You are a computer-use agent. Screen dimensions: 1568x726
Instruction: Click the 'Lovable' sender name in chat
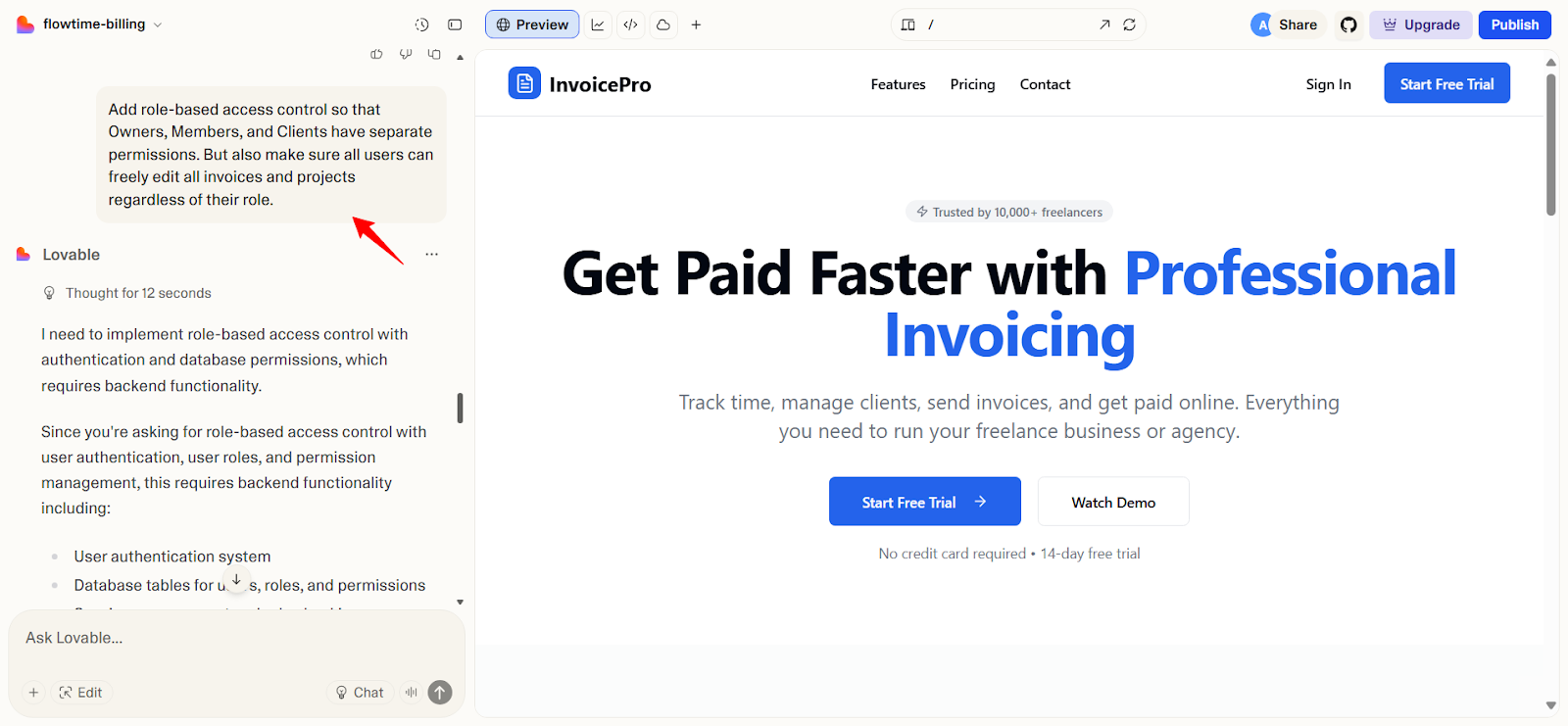(x=72, y=255)
